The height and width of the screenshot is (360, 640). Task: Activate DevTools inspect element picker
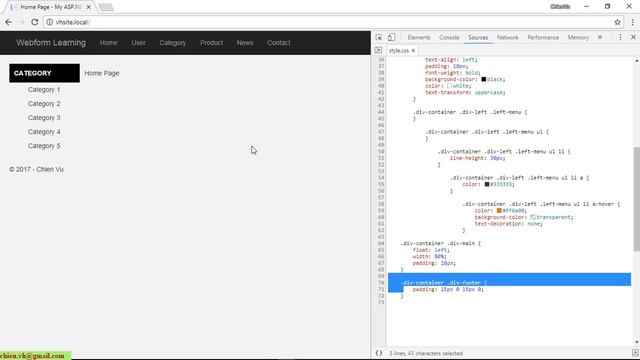coord(379,37)
